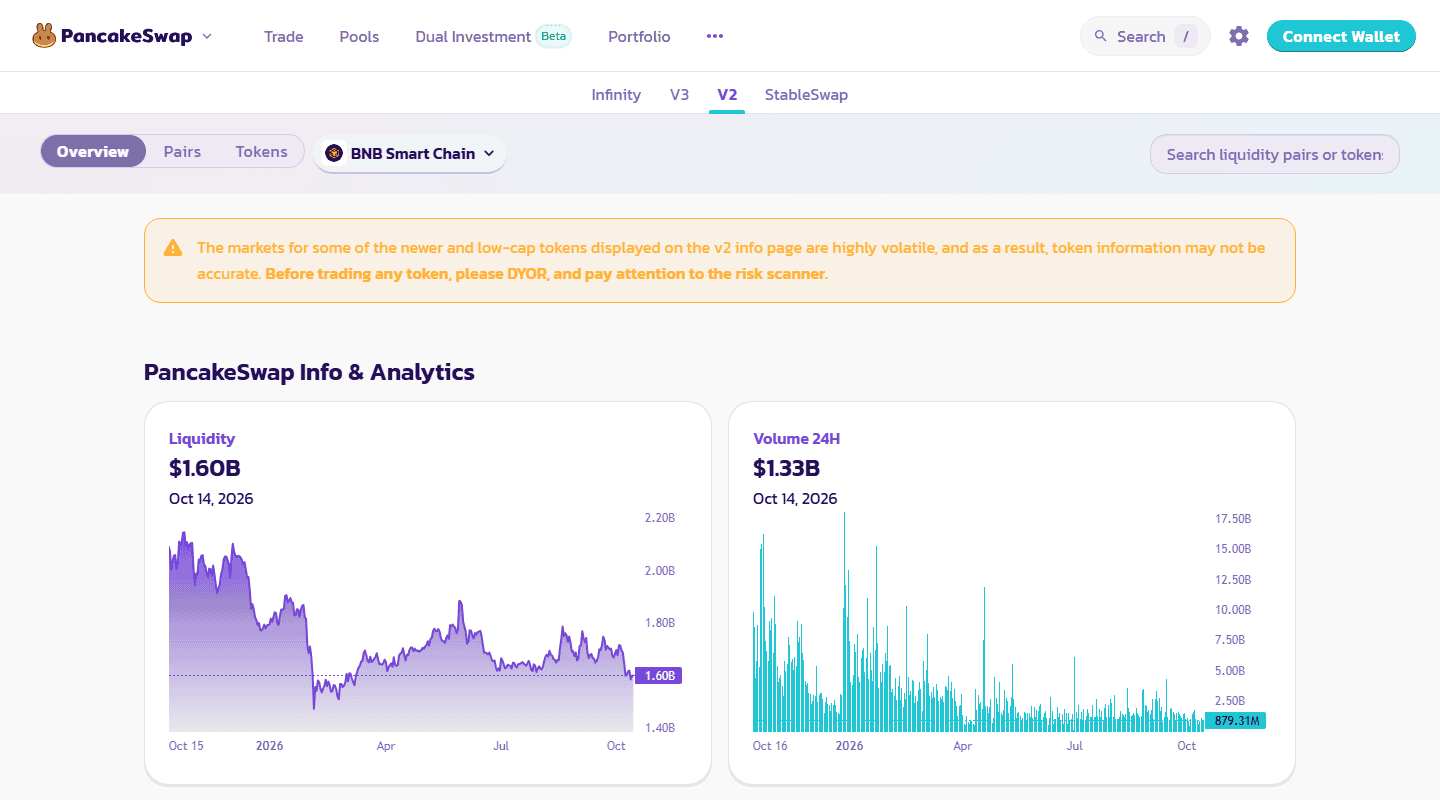Click the slash shortcut badge in Search

(1185, 36)
